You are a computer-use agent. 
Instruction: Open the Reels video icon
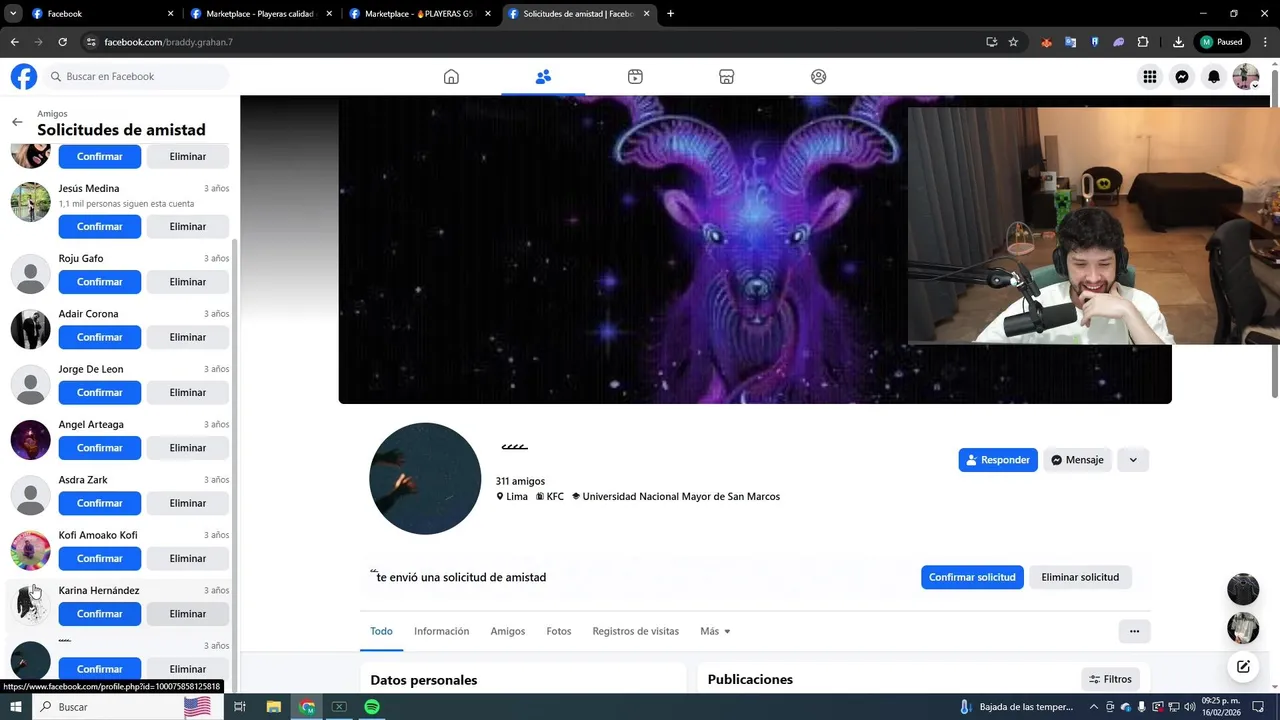coord(635,77)
